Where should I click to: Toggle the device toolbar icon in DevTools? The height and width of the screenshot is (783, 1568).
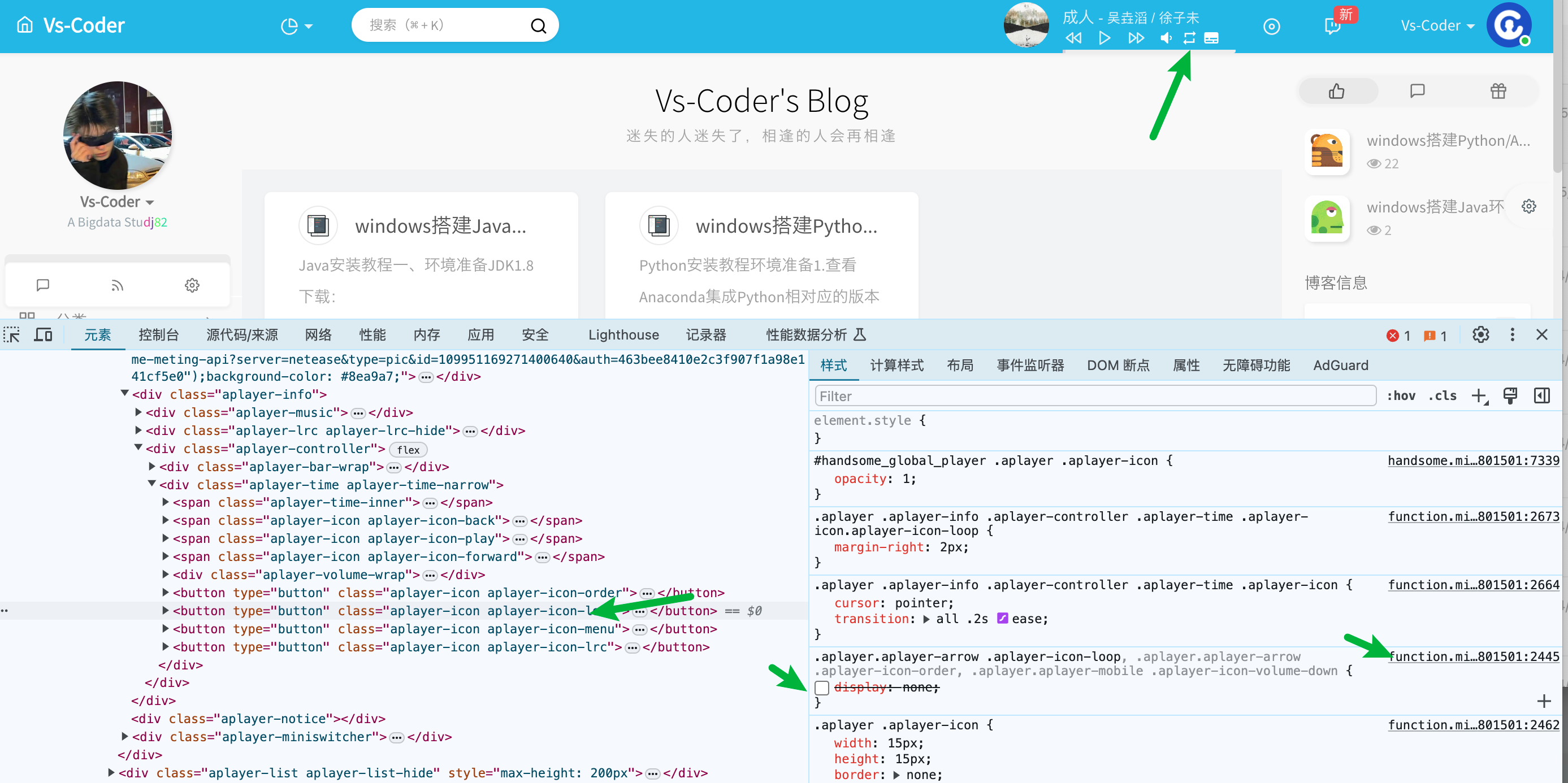click(43, 334)
